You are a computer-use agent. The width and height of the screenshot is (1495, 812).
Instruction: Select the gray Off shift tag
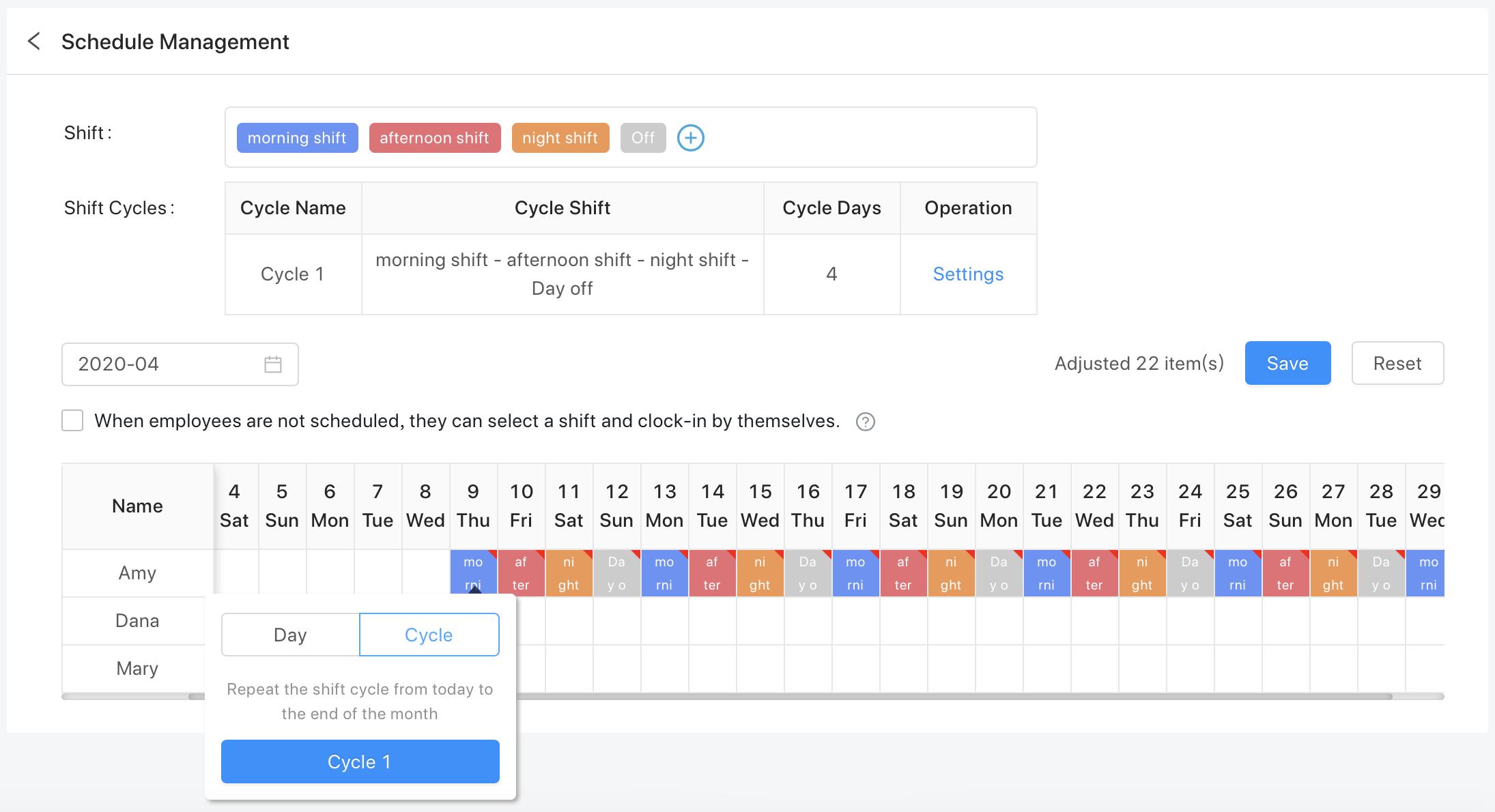642,138
